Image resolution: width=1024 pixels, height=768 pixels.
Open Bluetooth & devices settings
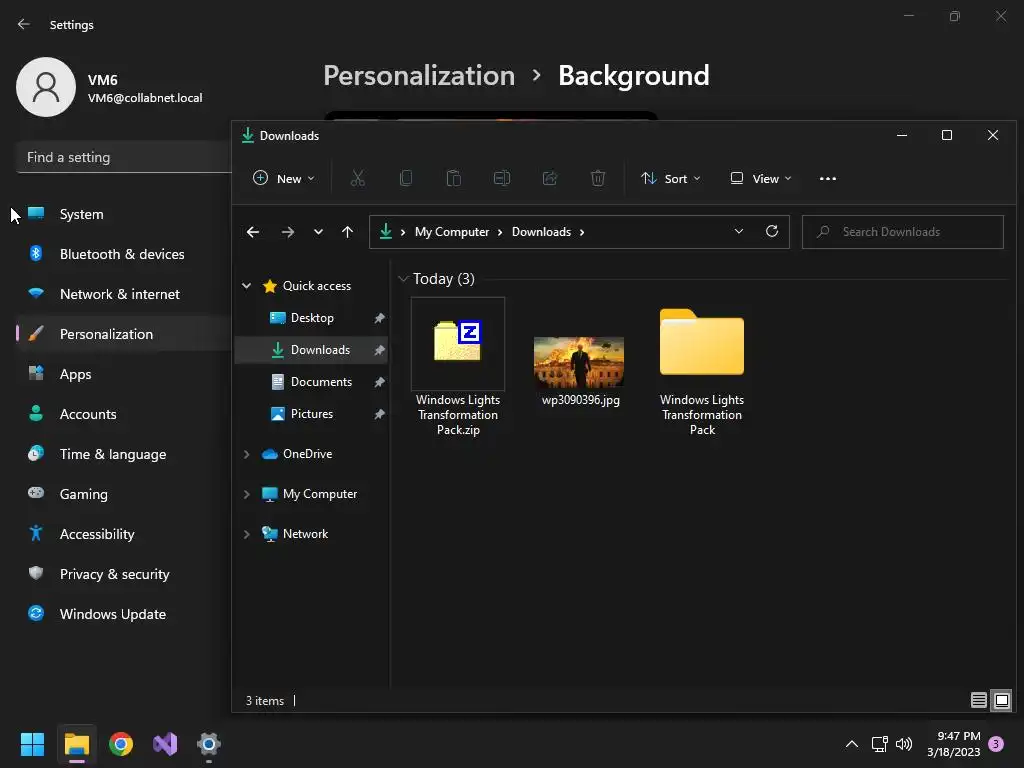coord(124,254)
